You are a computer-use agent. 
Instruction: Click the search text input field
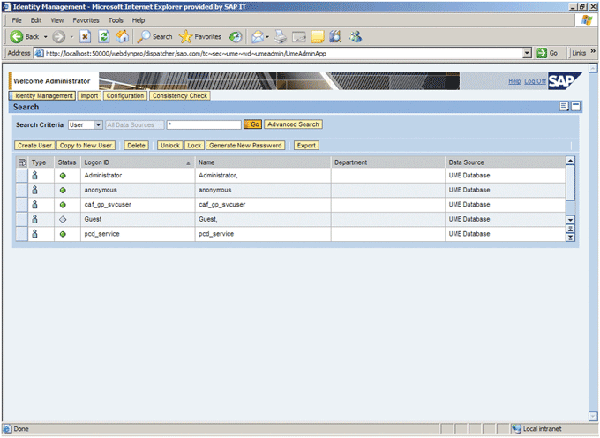(x=204, y=125)
